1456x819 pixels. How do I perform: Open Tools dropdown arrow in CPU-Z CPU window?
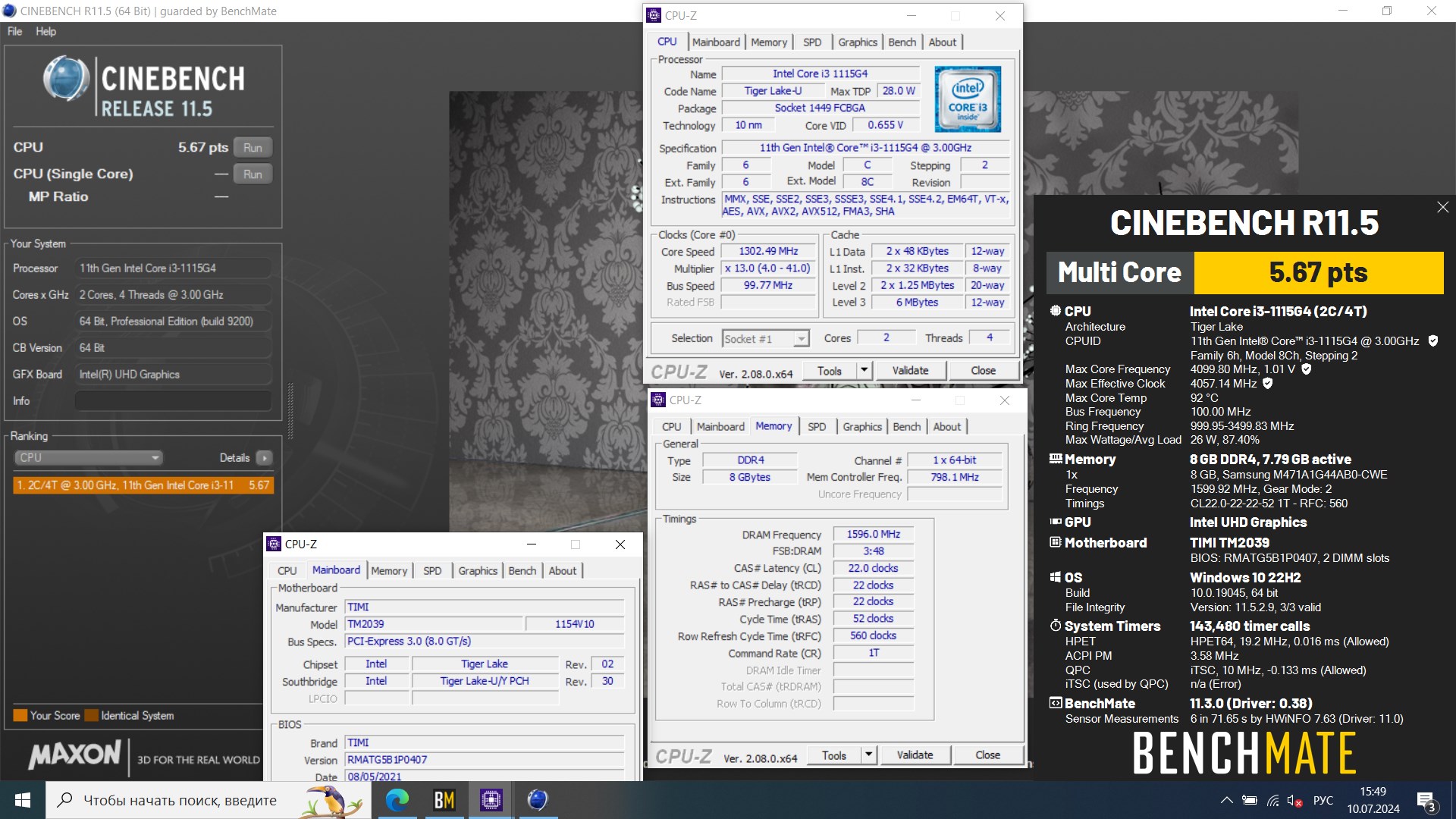[864, 370]
